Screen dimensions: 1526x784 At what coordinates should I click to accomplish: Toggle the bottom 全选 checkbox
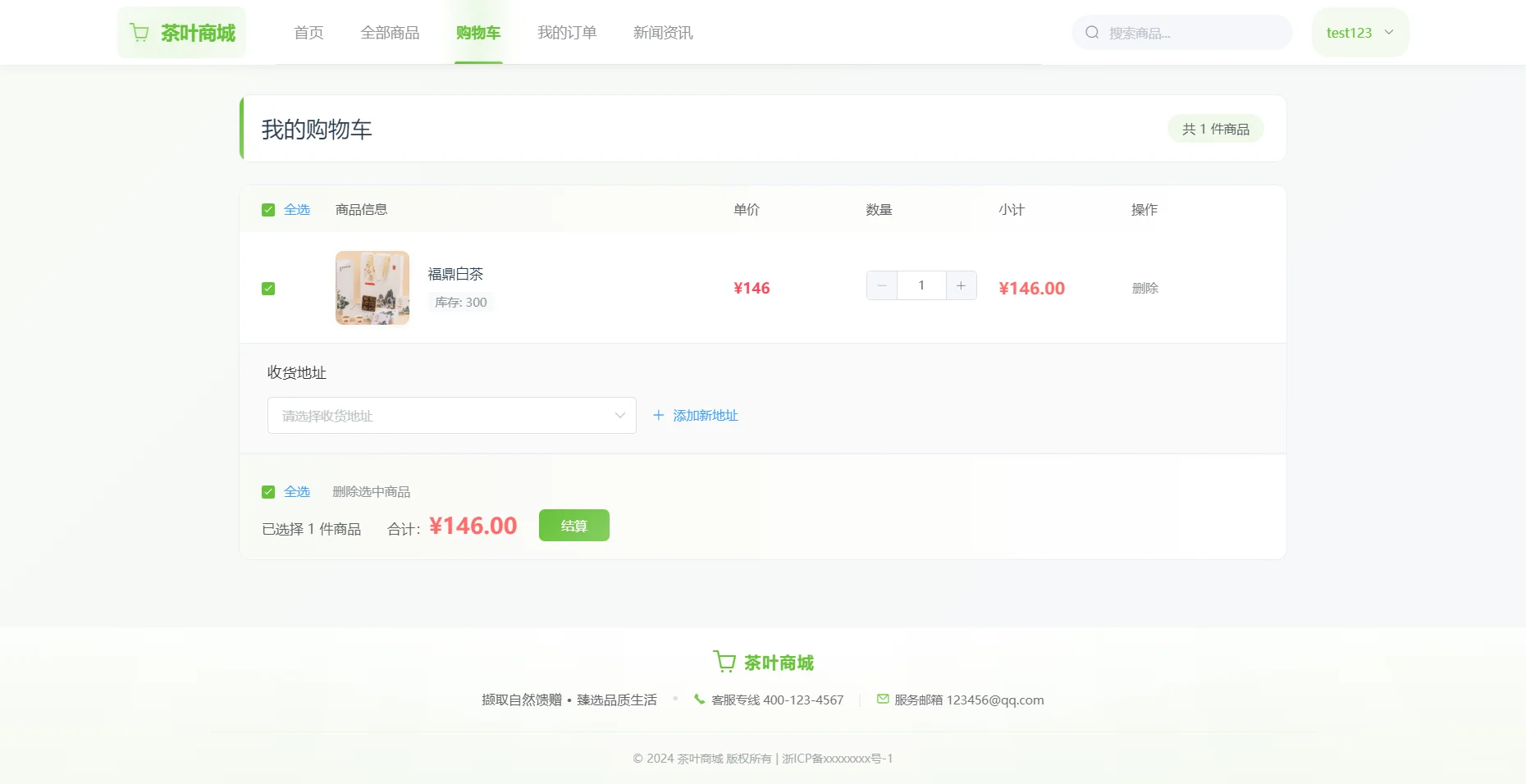(268, 491)
